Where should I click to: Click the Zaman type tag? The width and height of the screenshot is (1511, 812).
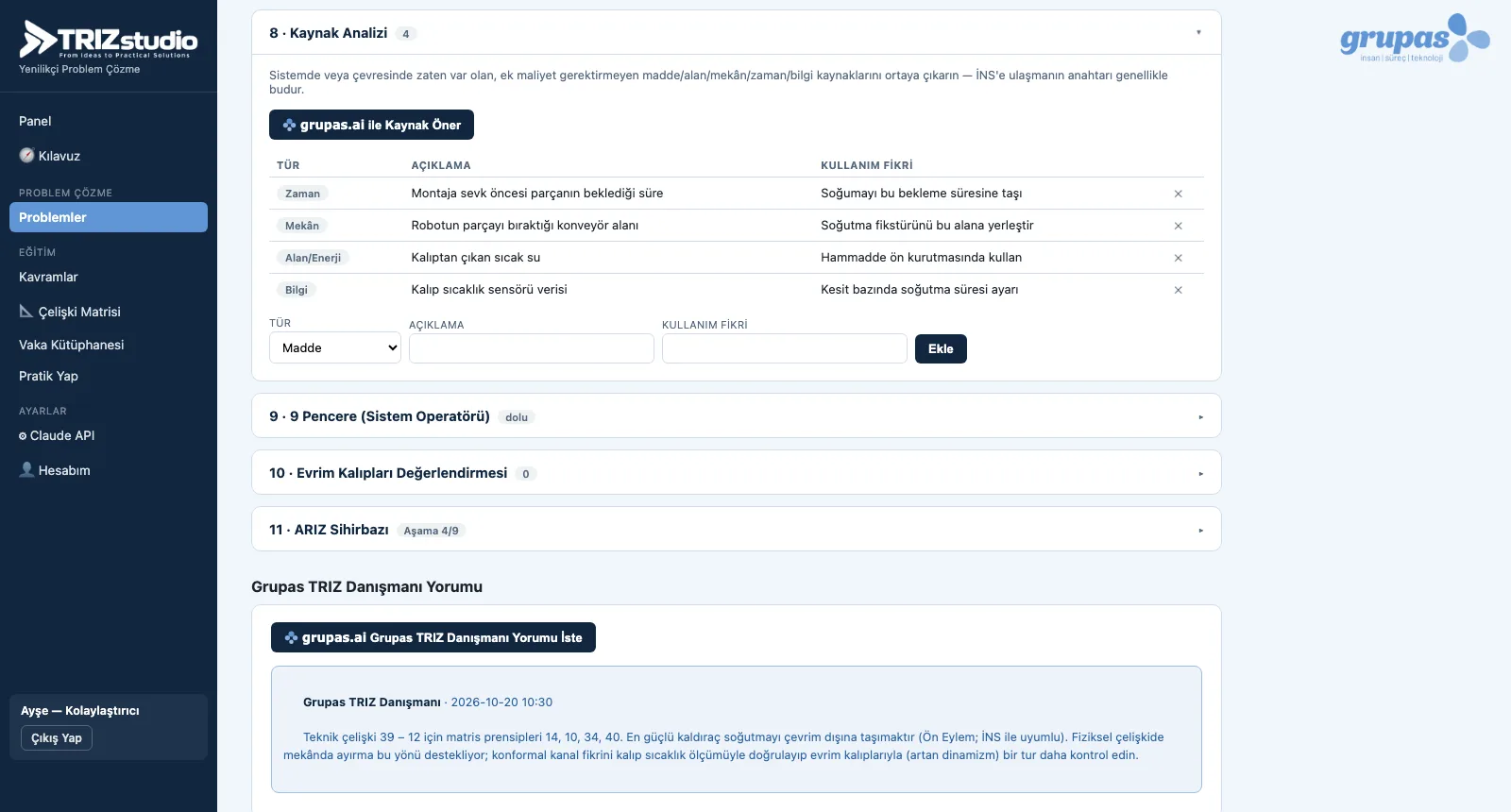(302, 194)
